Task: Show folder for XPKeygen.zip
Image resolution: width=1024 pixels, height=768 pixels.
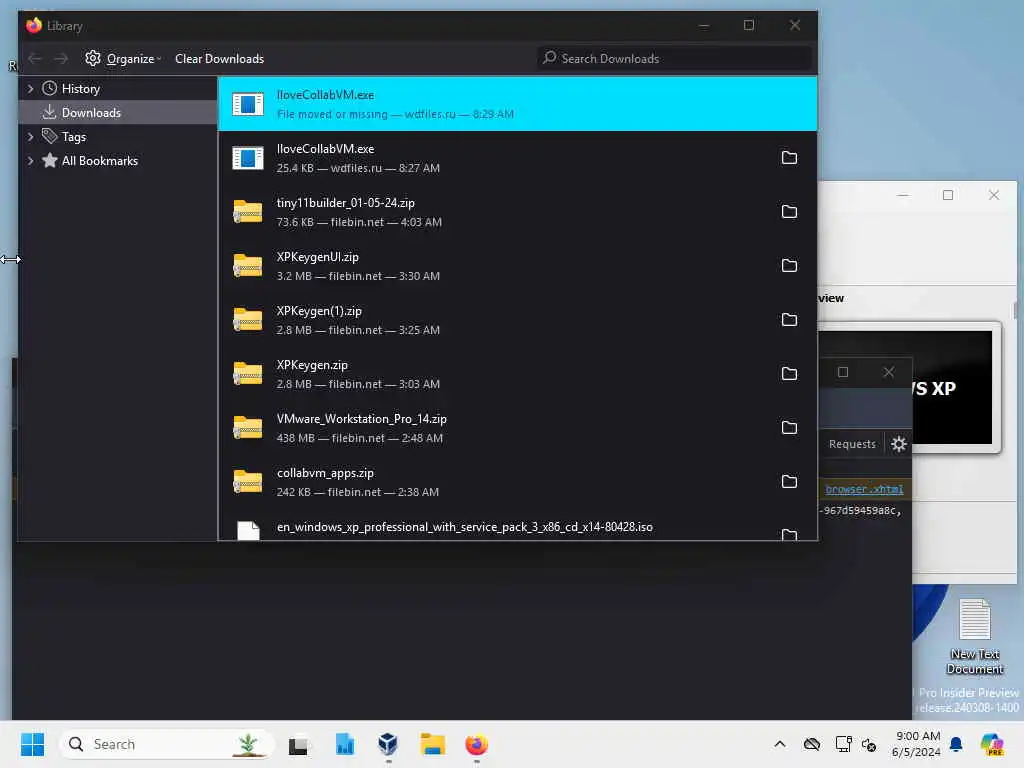Action: pos(789,374)
